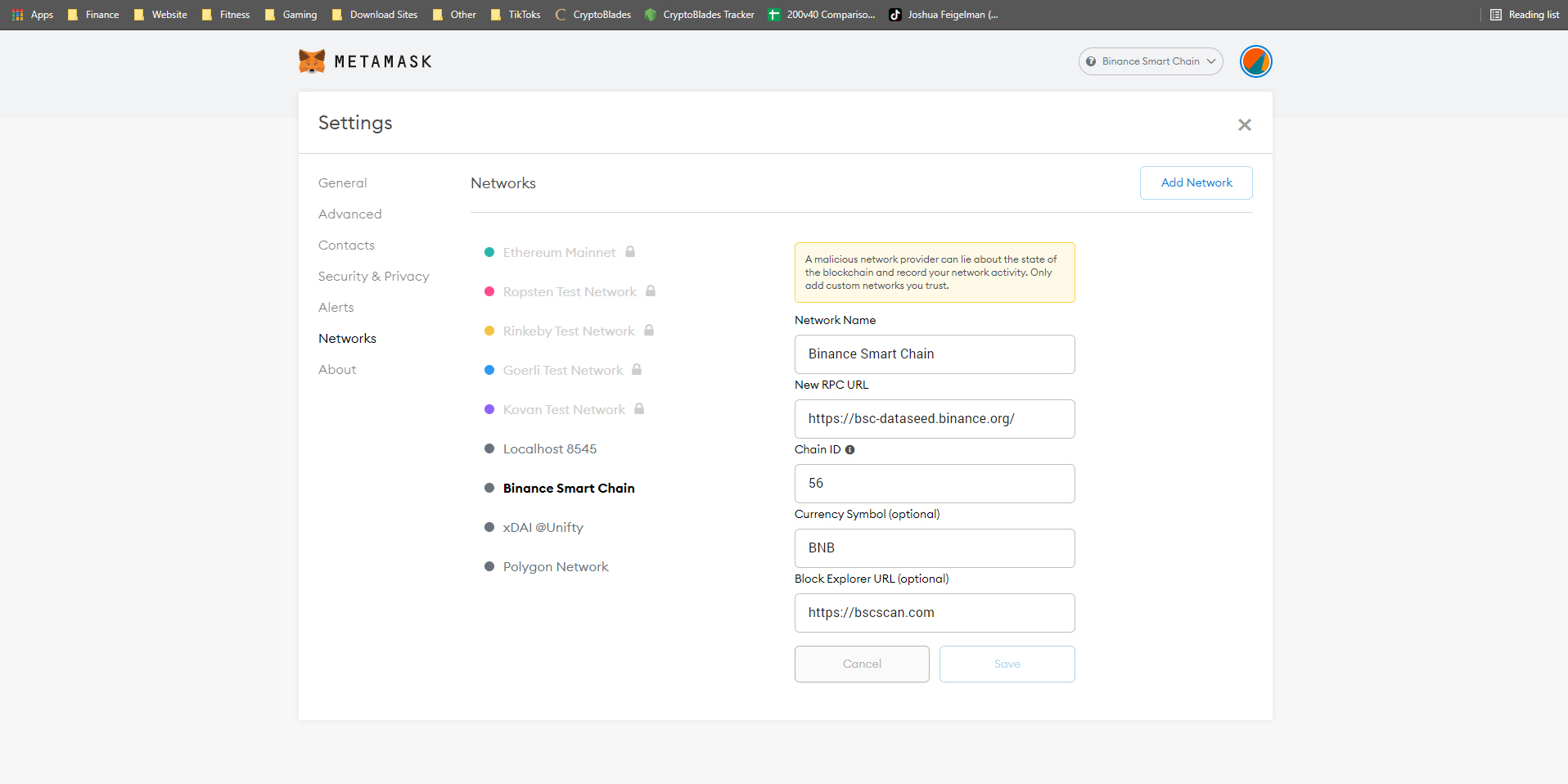Select Ethereum Mainnet in network list
This screenshot has height=784, width=1568.
point(559,252)
